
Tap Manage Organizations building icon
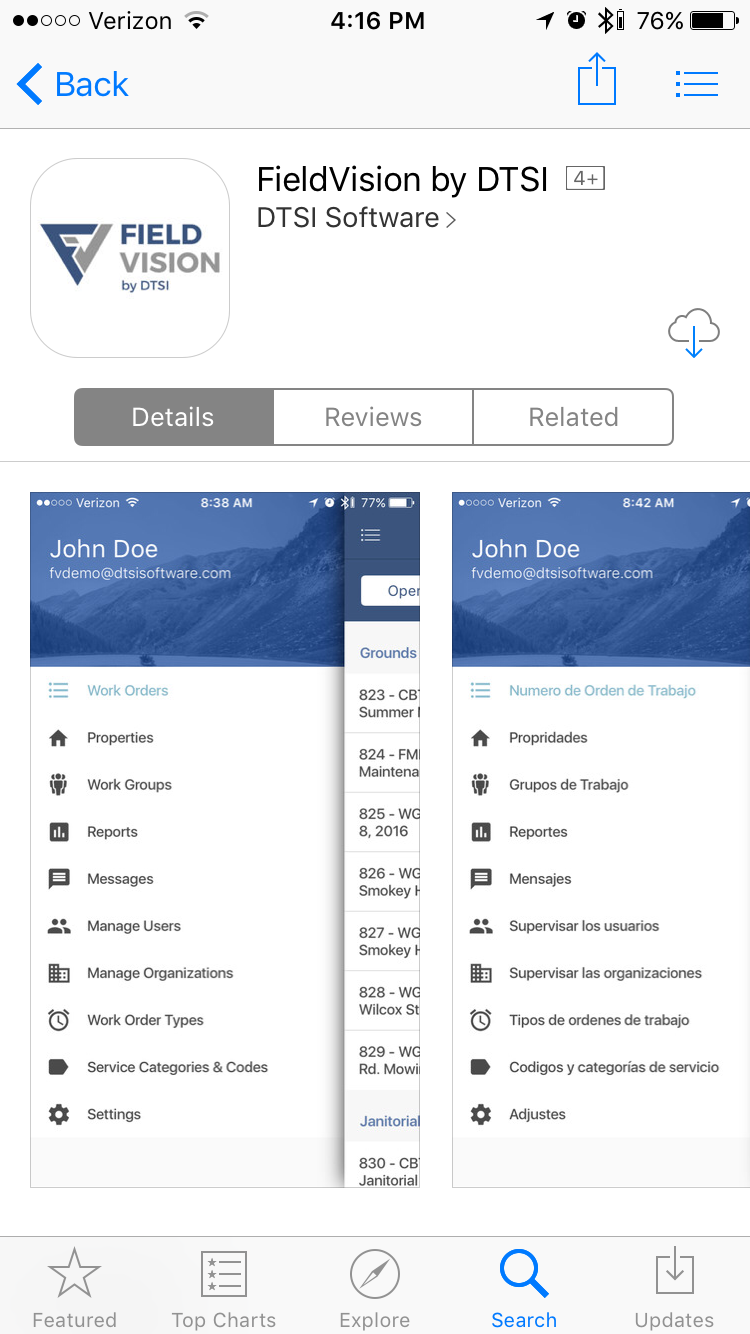tap(59, 973)
